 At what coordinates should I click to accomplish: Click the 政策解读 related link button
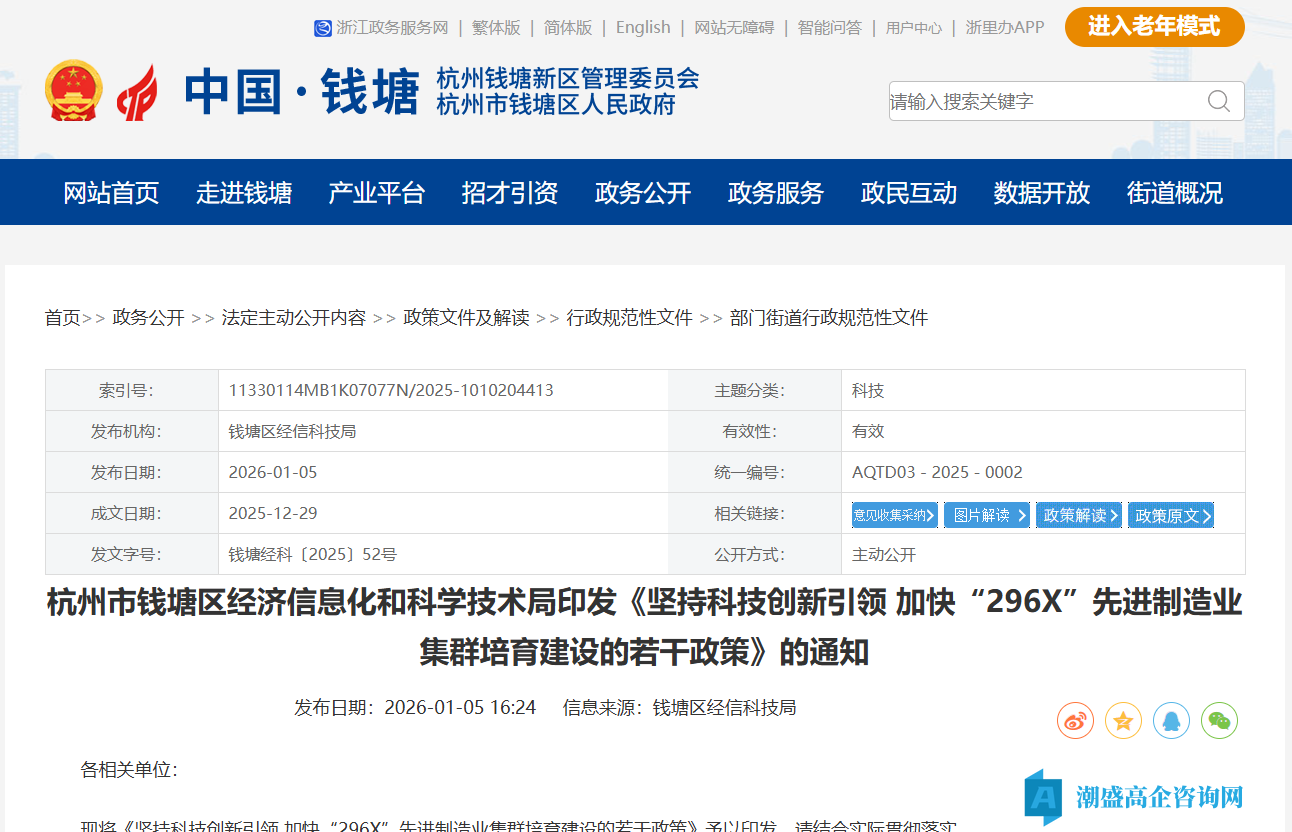[1079, 515]
